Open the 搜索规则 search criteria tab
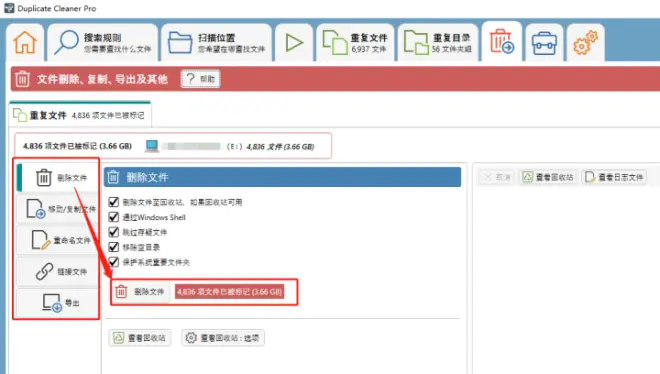Image resolution: width=660 pixels, height=374 pixels. click(x=103, y=42)
